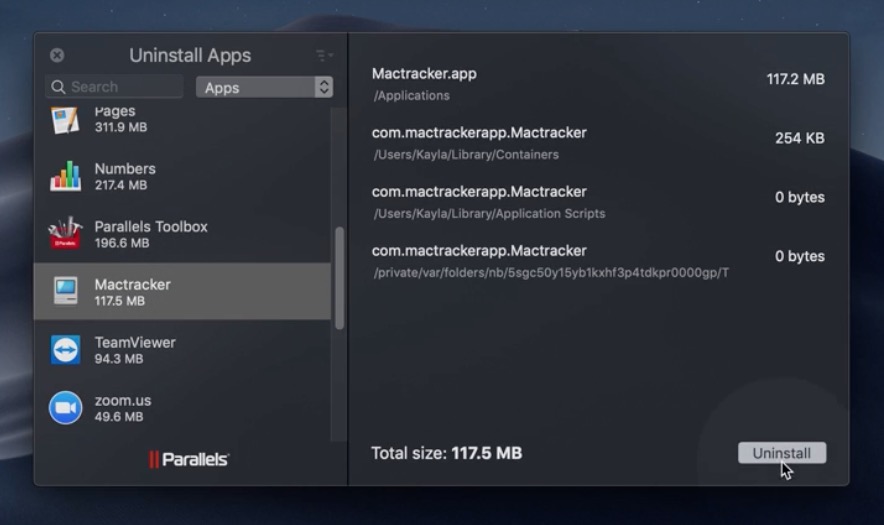Click the 196.6 MB size under Parallels Toolbox
This screenshot has width=884, height=525.
tap(122, 244)
